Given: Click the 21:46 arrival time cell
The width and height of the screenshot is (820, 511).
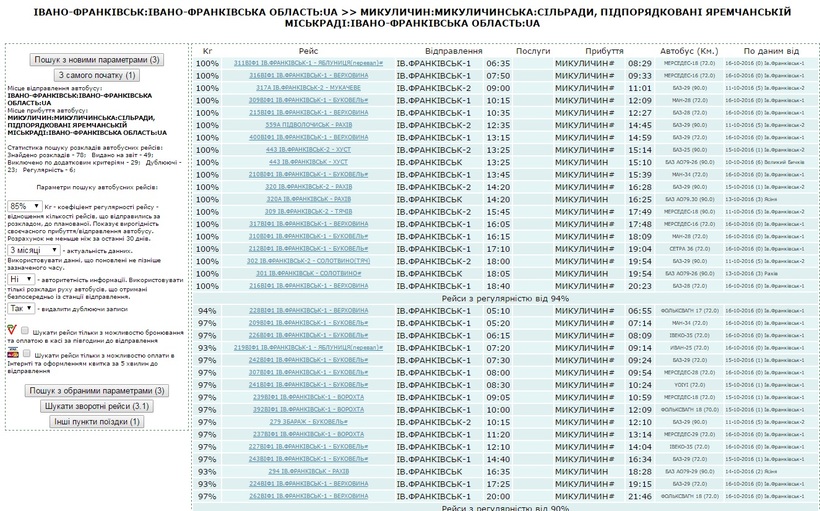Looking at the screenshot, I should click(x=640, y=496).
